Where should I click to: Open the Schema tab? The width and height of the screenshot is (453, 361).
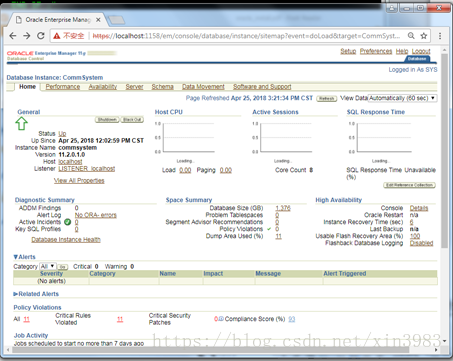click(x=163, y=87)
